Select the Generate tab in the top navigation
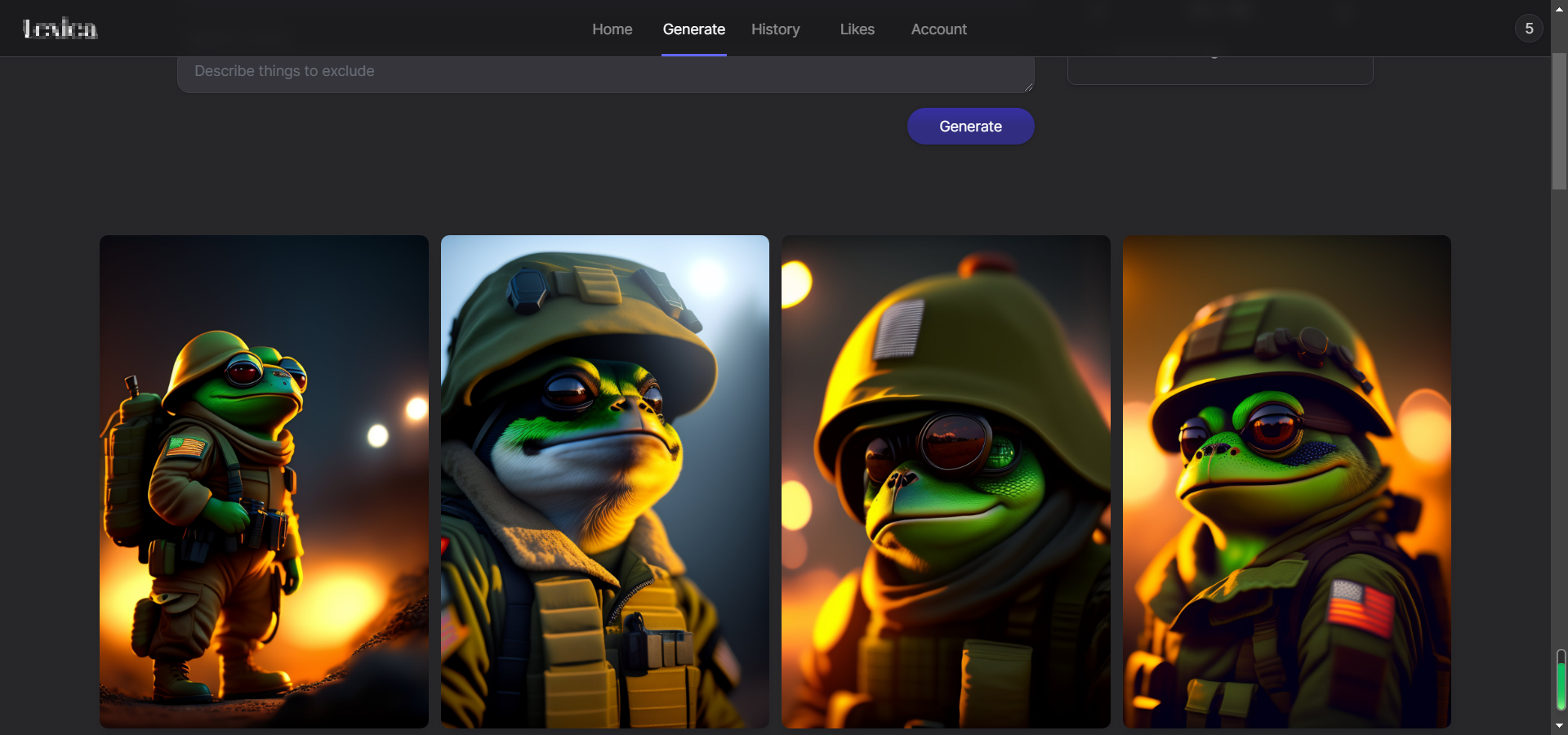The height and width of the screenshot is (735, 1568). point(693,29)
